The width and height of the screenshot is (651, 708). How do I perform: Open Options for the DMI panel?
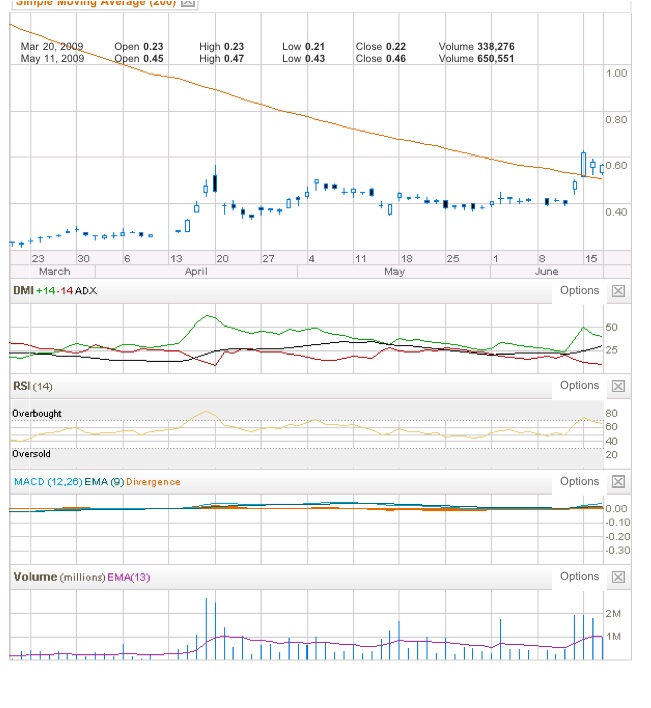coord(579,291)
